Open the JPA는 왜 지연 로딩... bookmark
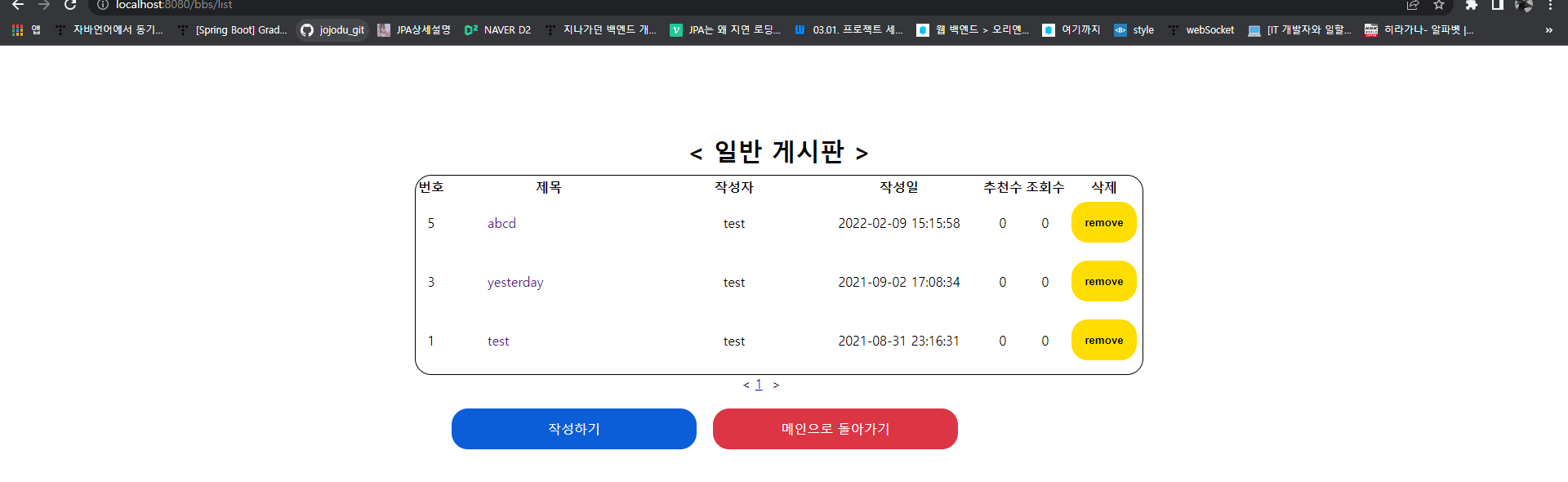This screenshot has height=482, width=1568. (x=726, y=30)
